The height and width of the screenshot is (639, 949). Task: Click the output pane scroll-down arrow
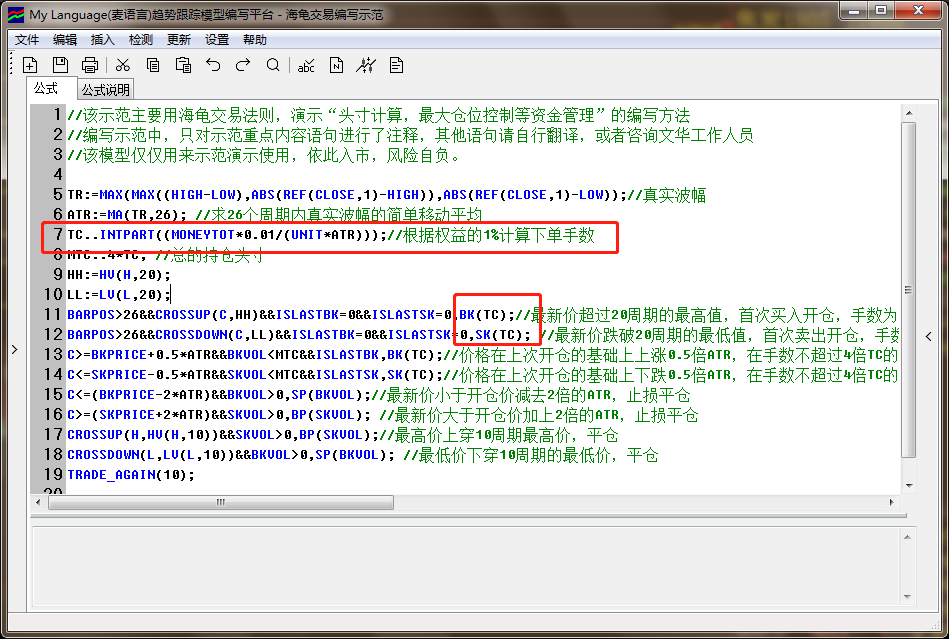click(907, 597)
